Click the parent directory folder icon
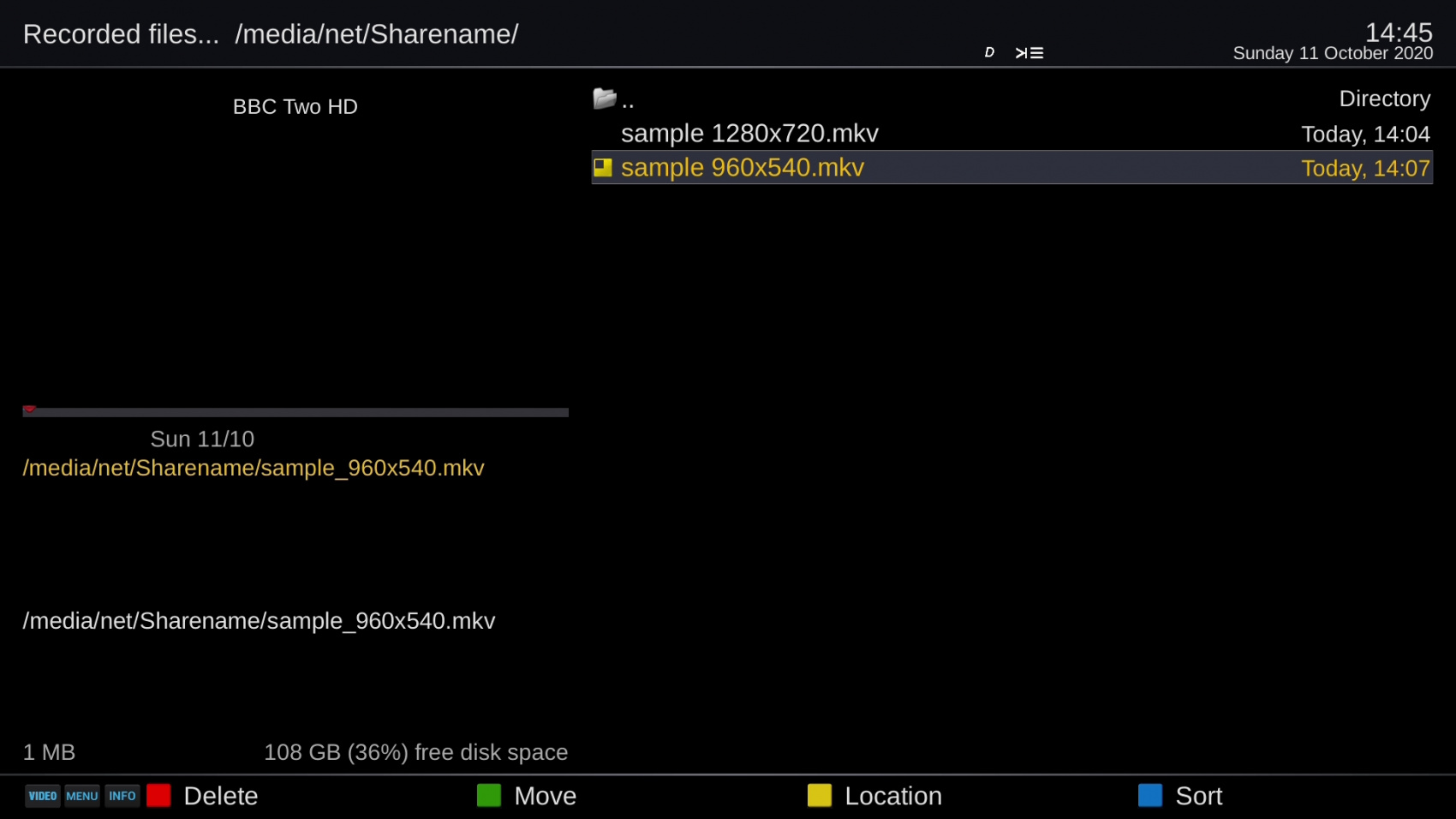Image resolution: width=1456 pixels, height=819 pixels. click(605, 99)
